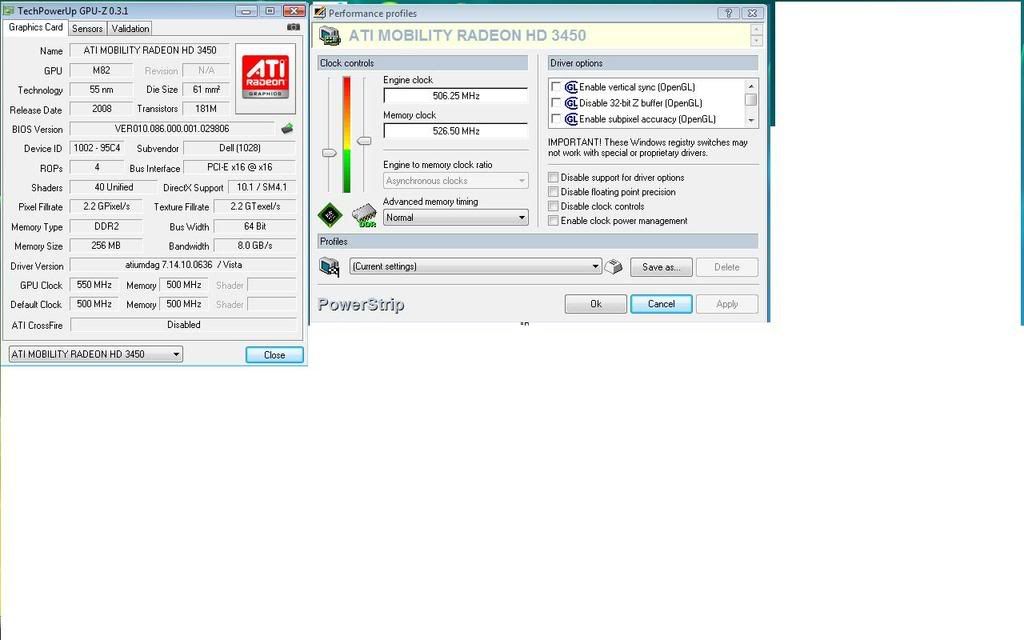Image resolution: width=1024 pixels, height=640 pixels.
Task: Enable vertical sync (OpenGL) checkbox
Action: pyautogui.click(x=556, y=86)
